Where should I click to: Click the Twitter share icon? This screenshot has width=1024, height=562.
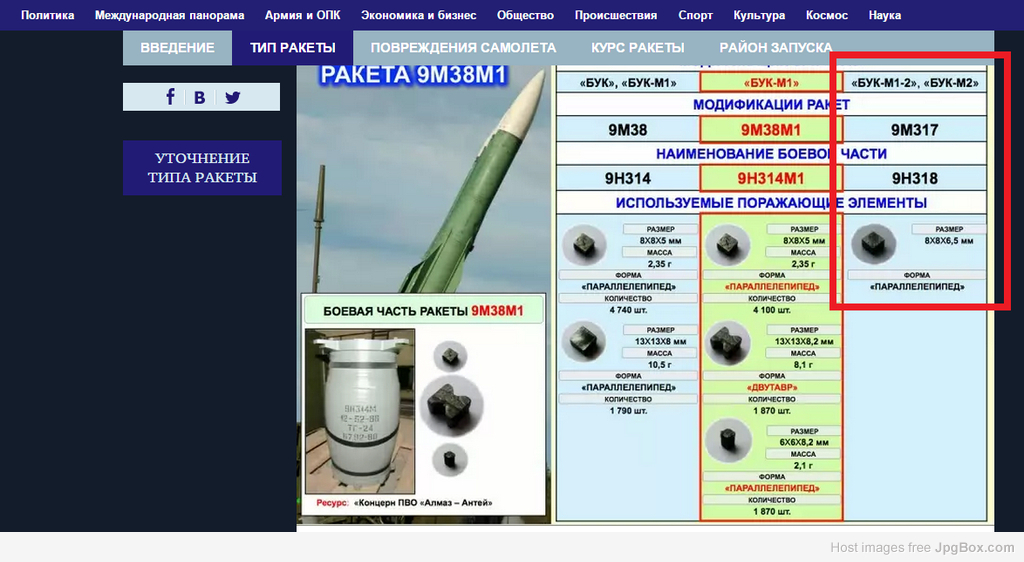pyautogui.click(x=232, y=97)
